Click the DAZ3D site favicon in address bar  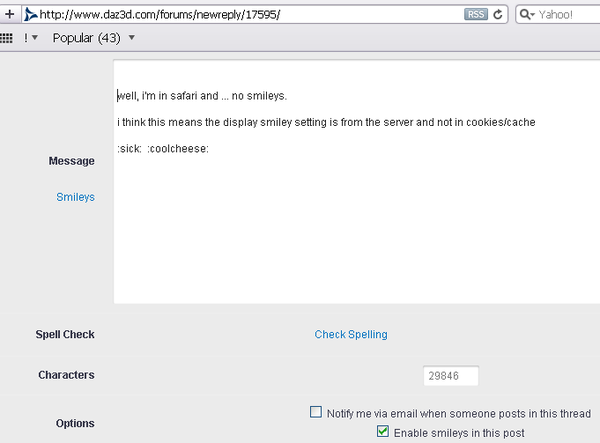(31, 15)
